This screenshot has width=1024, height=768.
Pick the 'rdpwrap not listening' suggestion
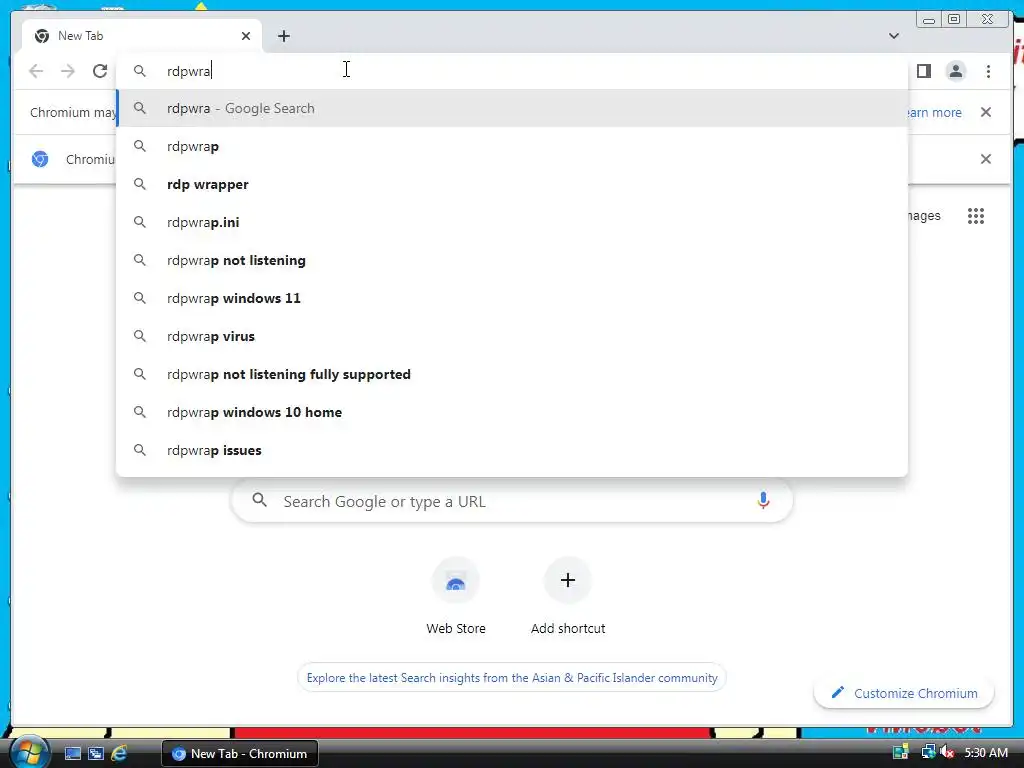click(512, 260)
